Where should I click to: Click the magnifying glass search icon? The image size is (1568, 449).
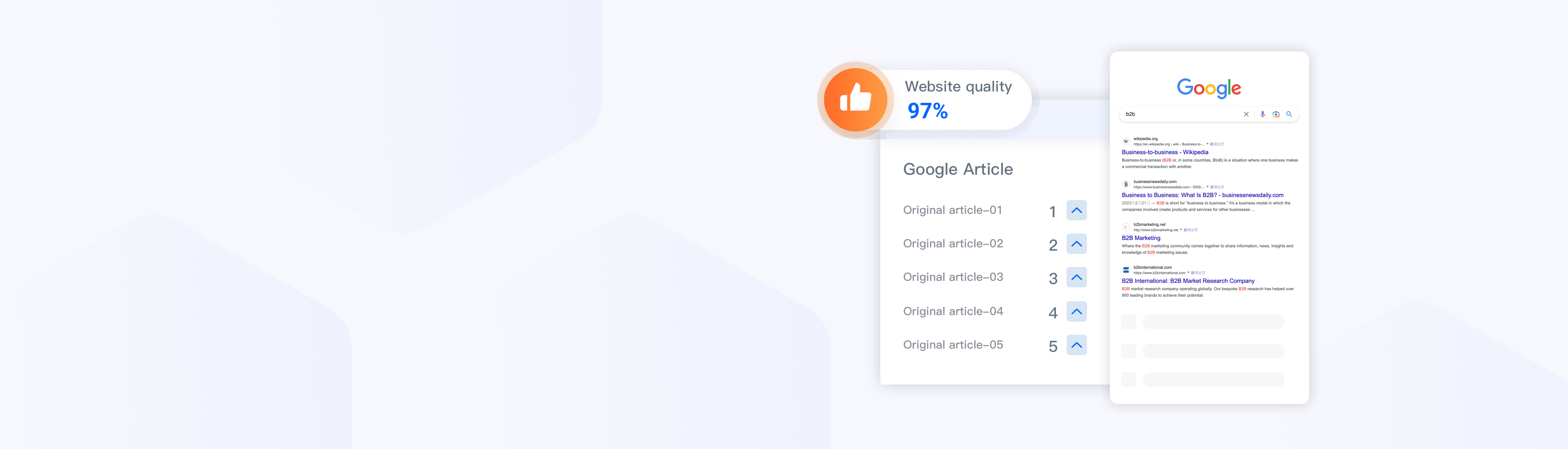(1289, 114)
